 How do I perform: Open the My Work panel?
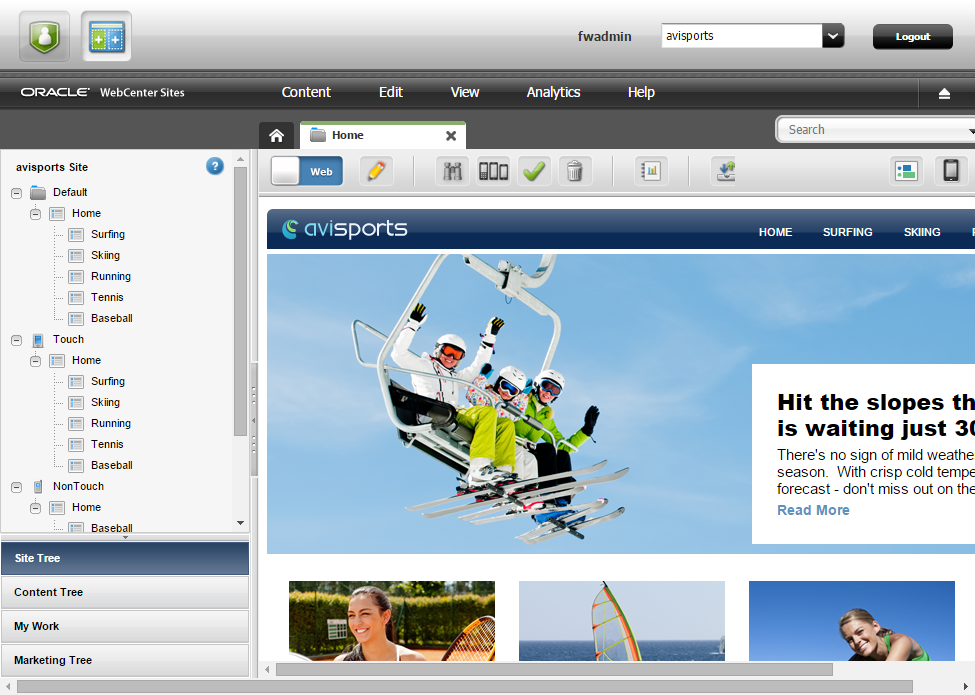125,626
